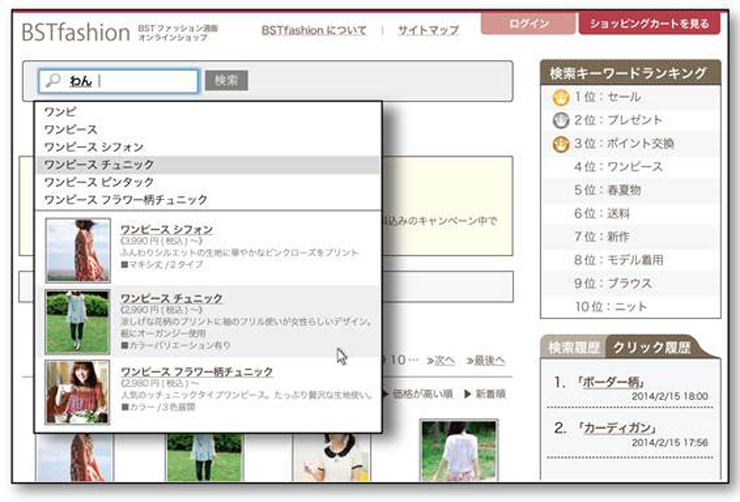The width and height of the screenshot is (740, 502).
Task: View cart via ショッピングカートを見る button
Action: point(648,24)
